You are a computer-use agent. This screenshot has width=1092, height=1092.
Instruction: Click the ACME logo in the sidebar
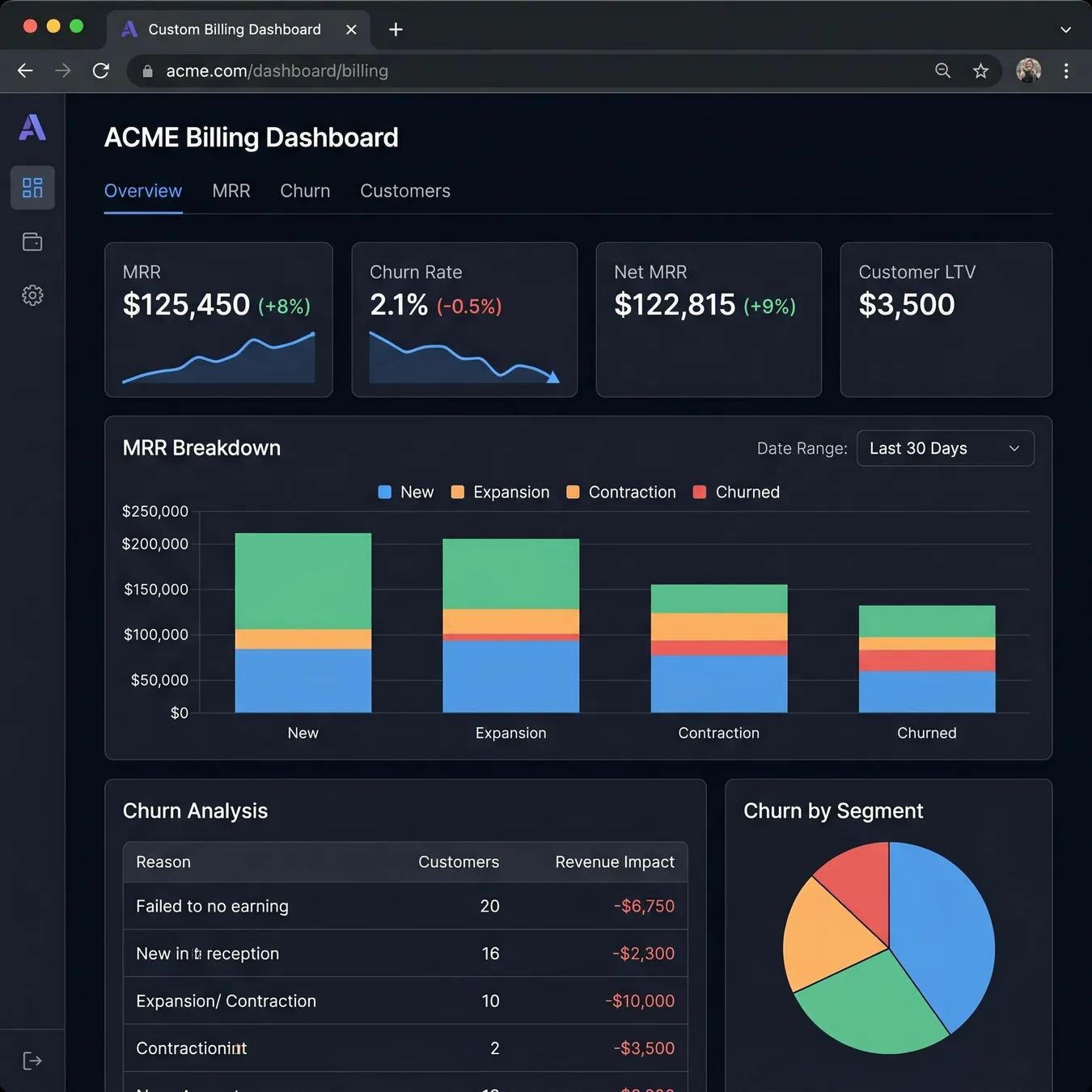pyautogui.click(x=32, y=127)
